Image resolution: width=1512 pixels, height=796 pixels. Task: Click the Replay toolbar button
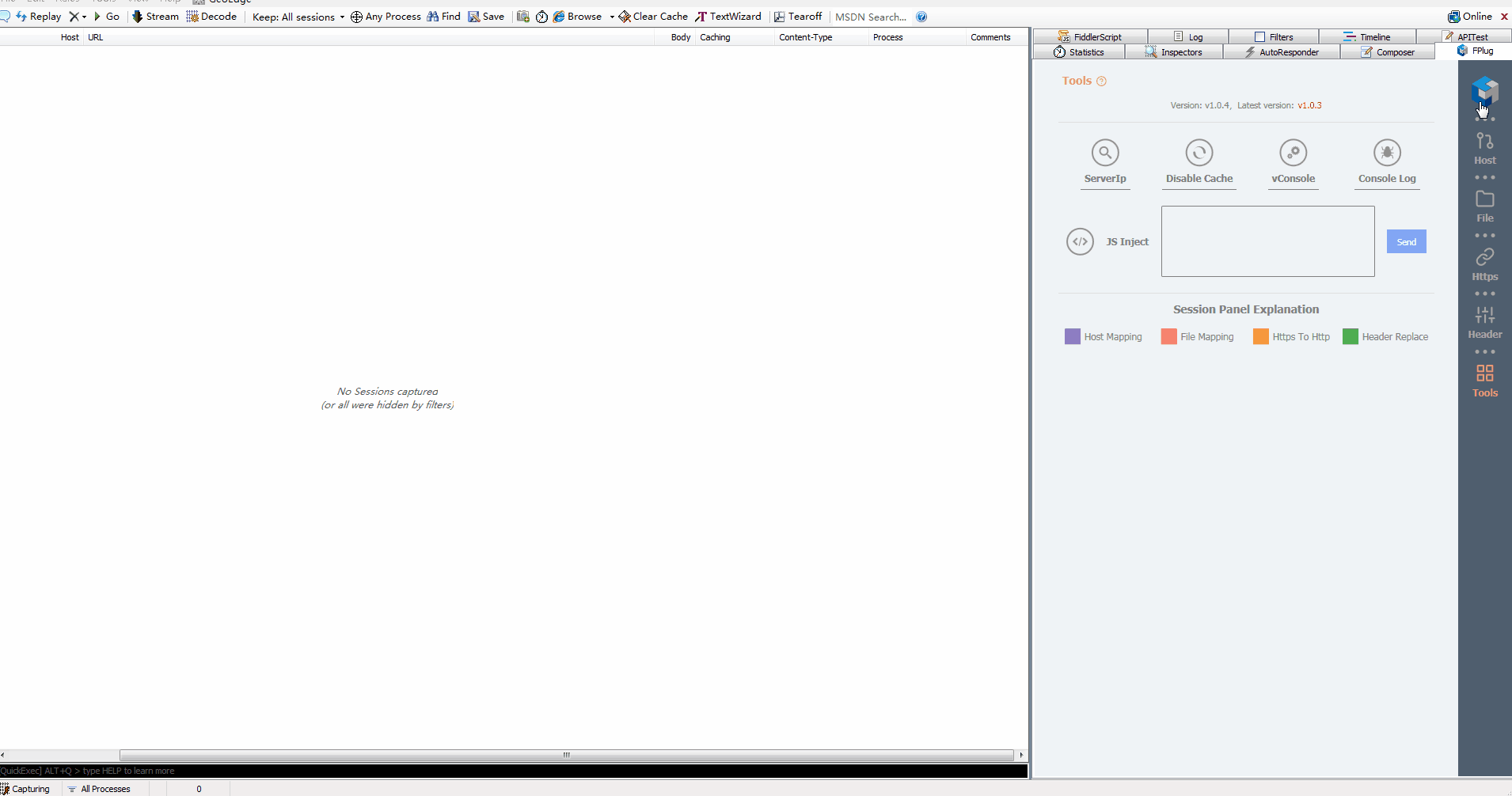coord(37,17)
